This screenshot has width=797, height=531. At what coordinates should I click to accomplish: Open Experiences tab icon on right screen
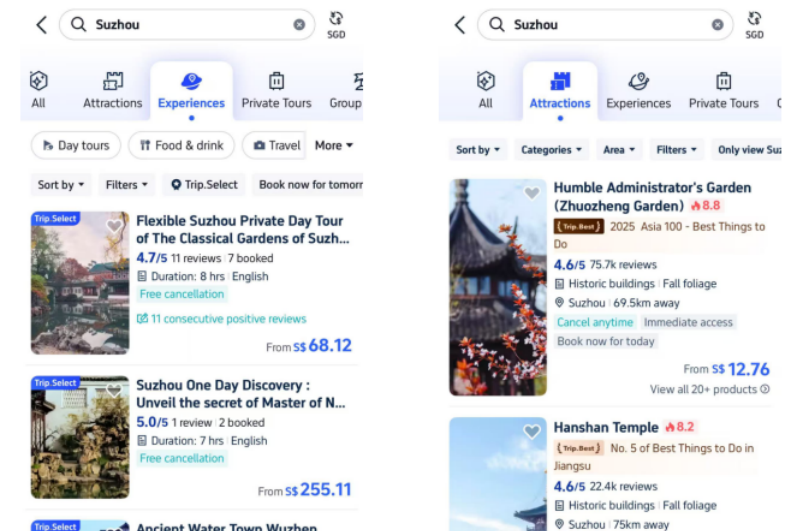(638, 81)
